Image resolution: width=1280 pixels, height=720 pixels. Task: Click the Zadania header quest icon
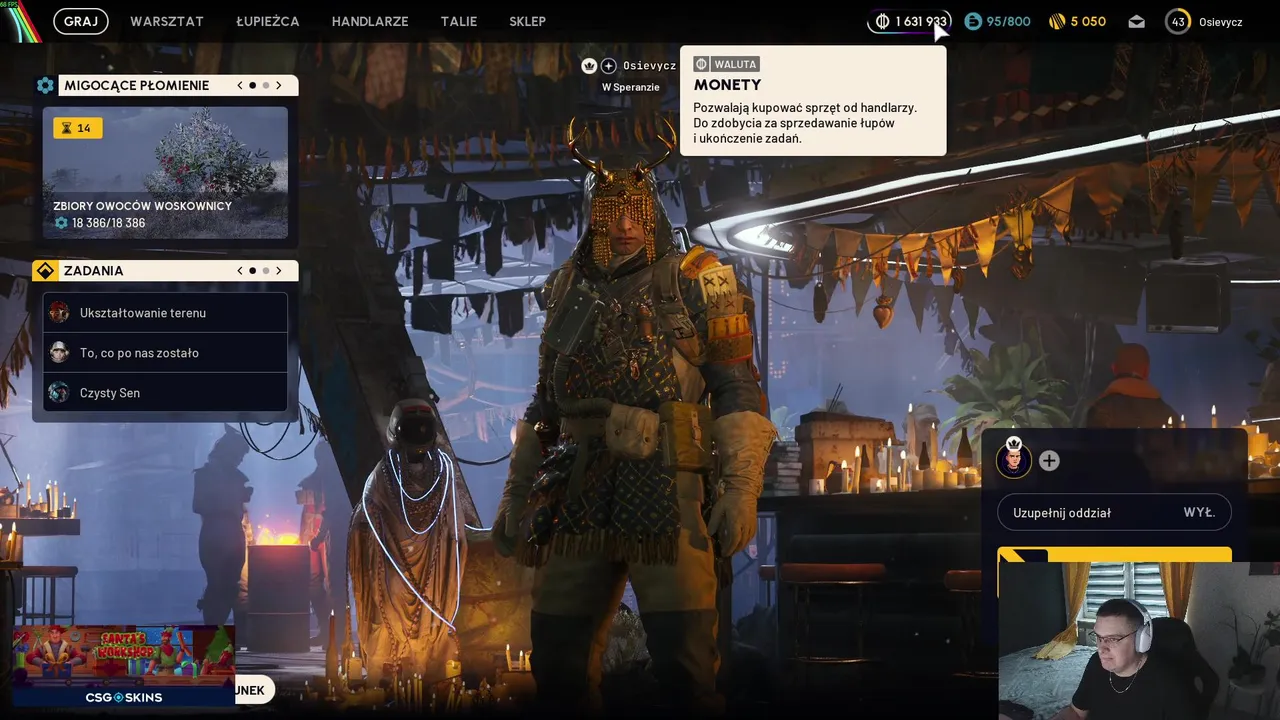[45, 270]
